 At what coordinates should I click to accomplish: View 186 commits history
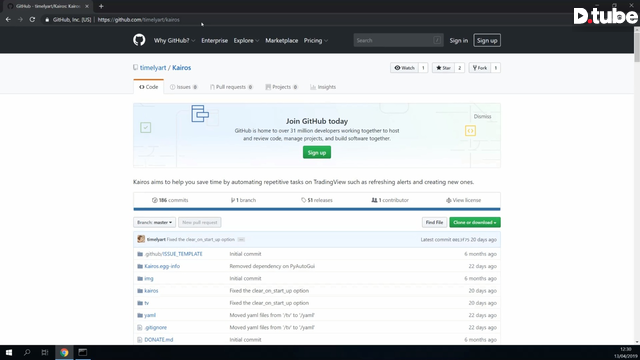170,200
